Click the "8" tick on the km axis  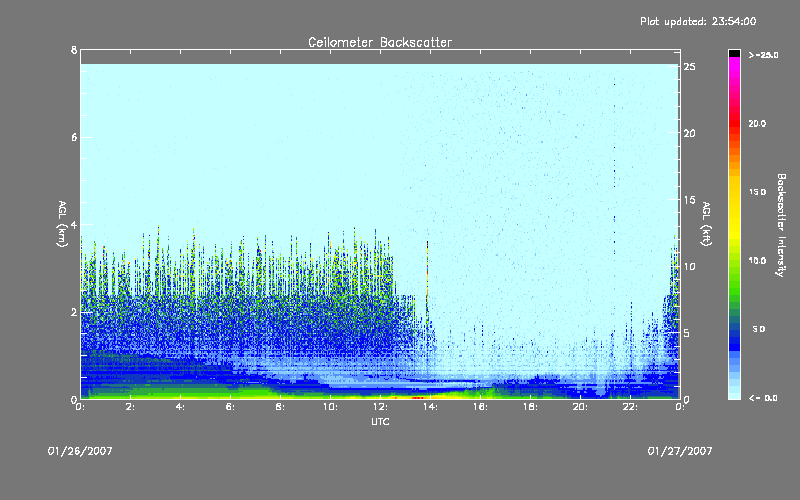(x=74, y=50)
